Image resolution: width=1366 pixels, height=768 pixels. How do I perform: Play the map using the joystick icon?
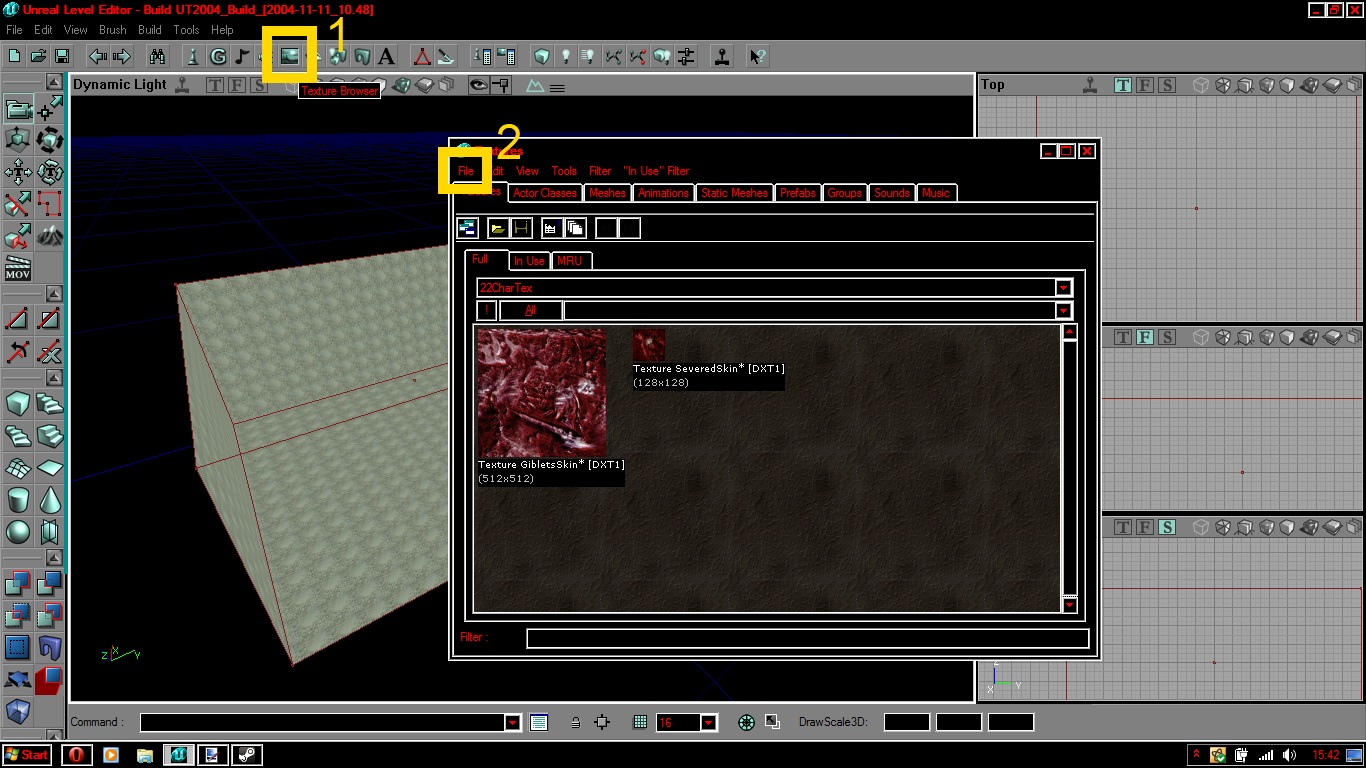click(721, 56)
